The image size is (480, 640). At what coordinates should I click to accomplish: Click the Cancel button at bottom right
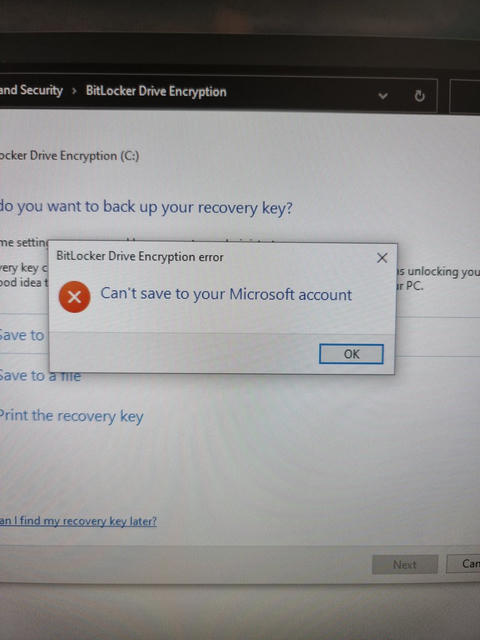coord(463,564)
